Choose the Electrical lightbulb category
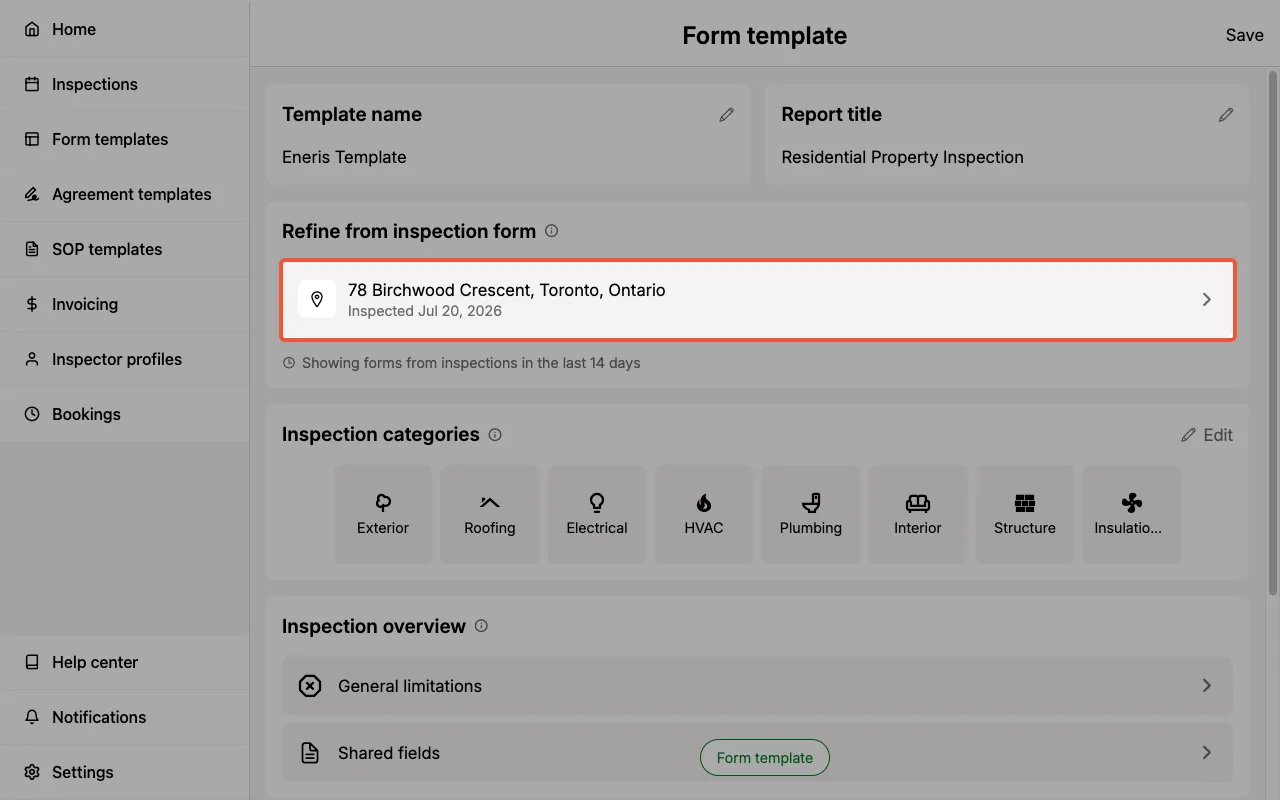The height and width of the screenshot is (800, 1280). [x=597, y=514]
